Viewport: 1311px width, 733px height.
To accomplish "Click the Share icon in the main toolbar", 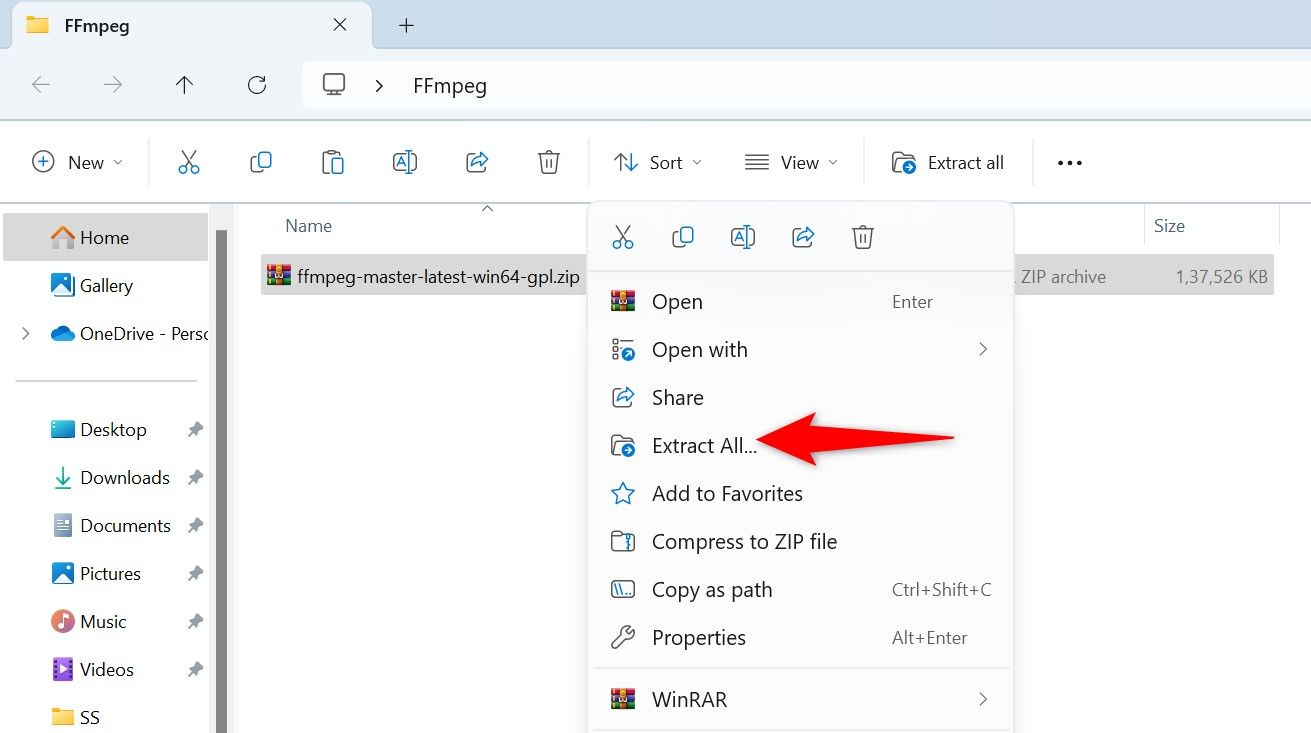I will 477,162.
